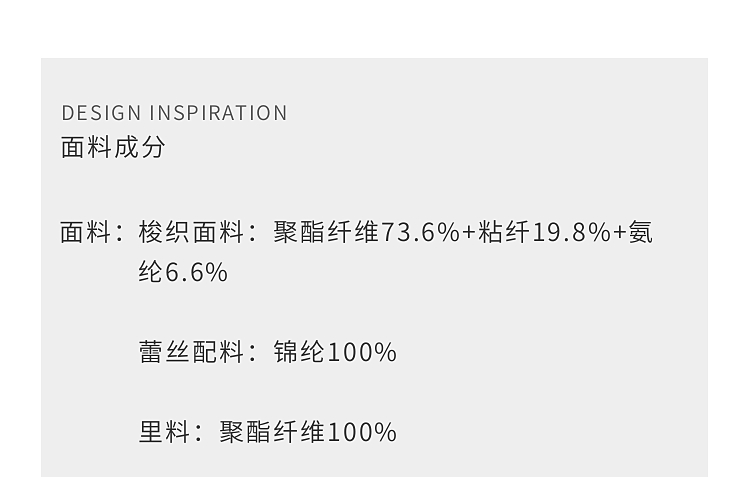Click 100% in the 里料 line
The image size is (750, 477).
(362, 432)
